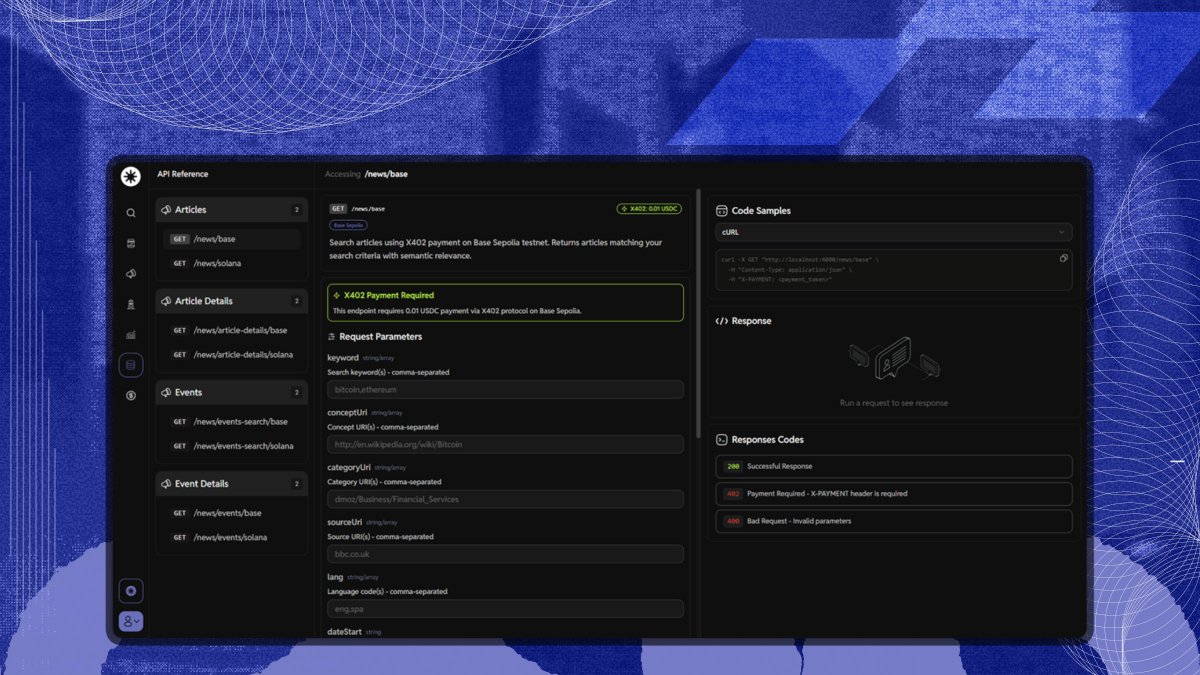Click the conceptUri input field
Screen dimensions: 1200x675
tap(505, 444)
